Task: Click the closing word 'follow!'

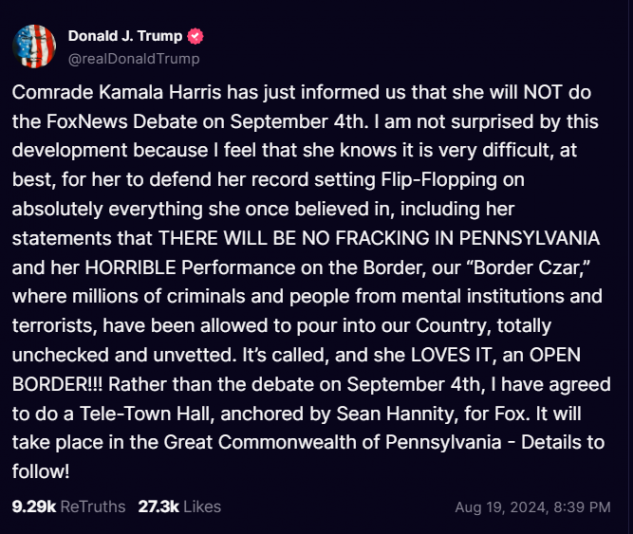Action: (41, 472)
